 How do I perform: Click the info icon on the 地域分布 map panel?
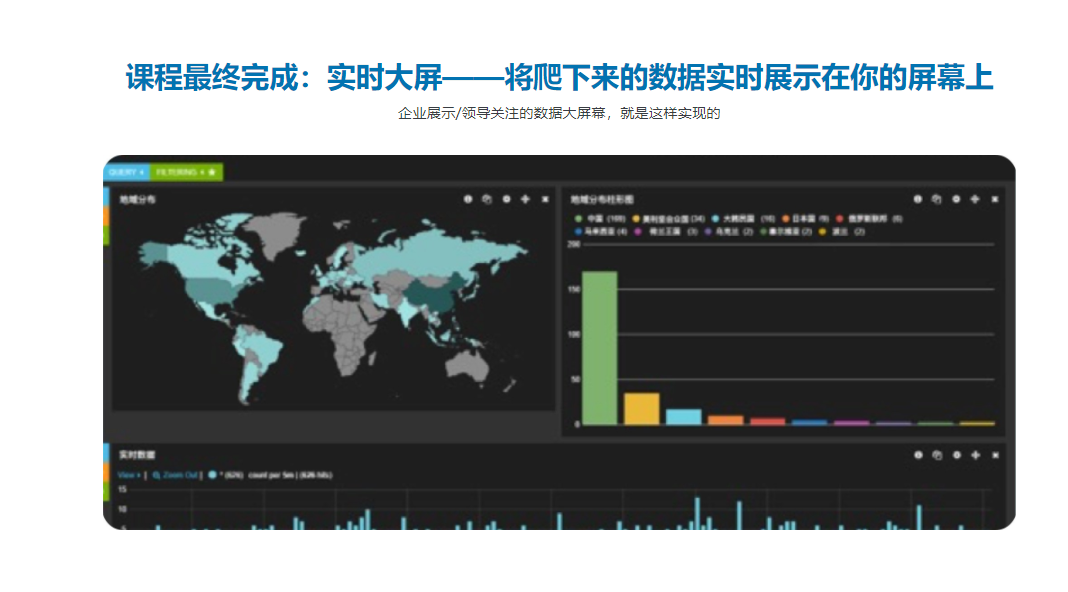[x=467, y=200]
